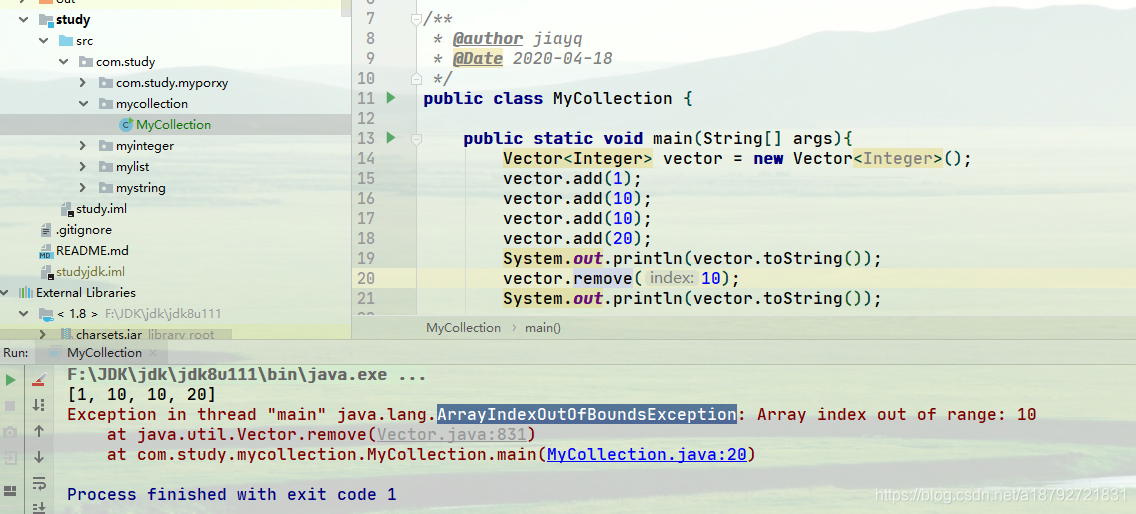1136x514 pixels.
Task: Click line number 12 in the gutter
Action: click(366, 118)
